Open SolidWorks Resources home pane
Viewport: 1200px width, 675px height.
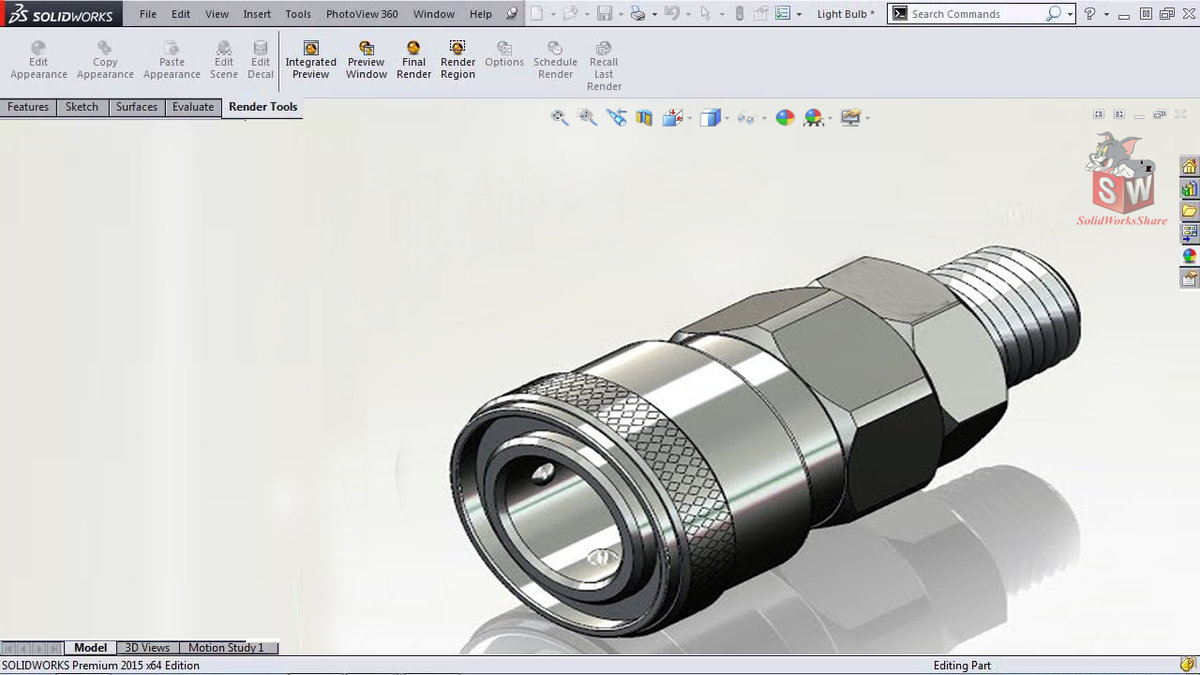pos(1189,166)
